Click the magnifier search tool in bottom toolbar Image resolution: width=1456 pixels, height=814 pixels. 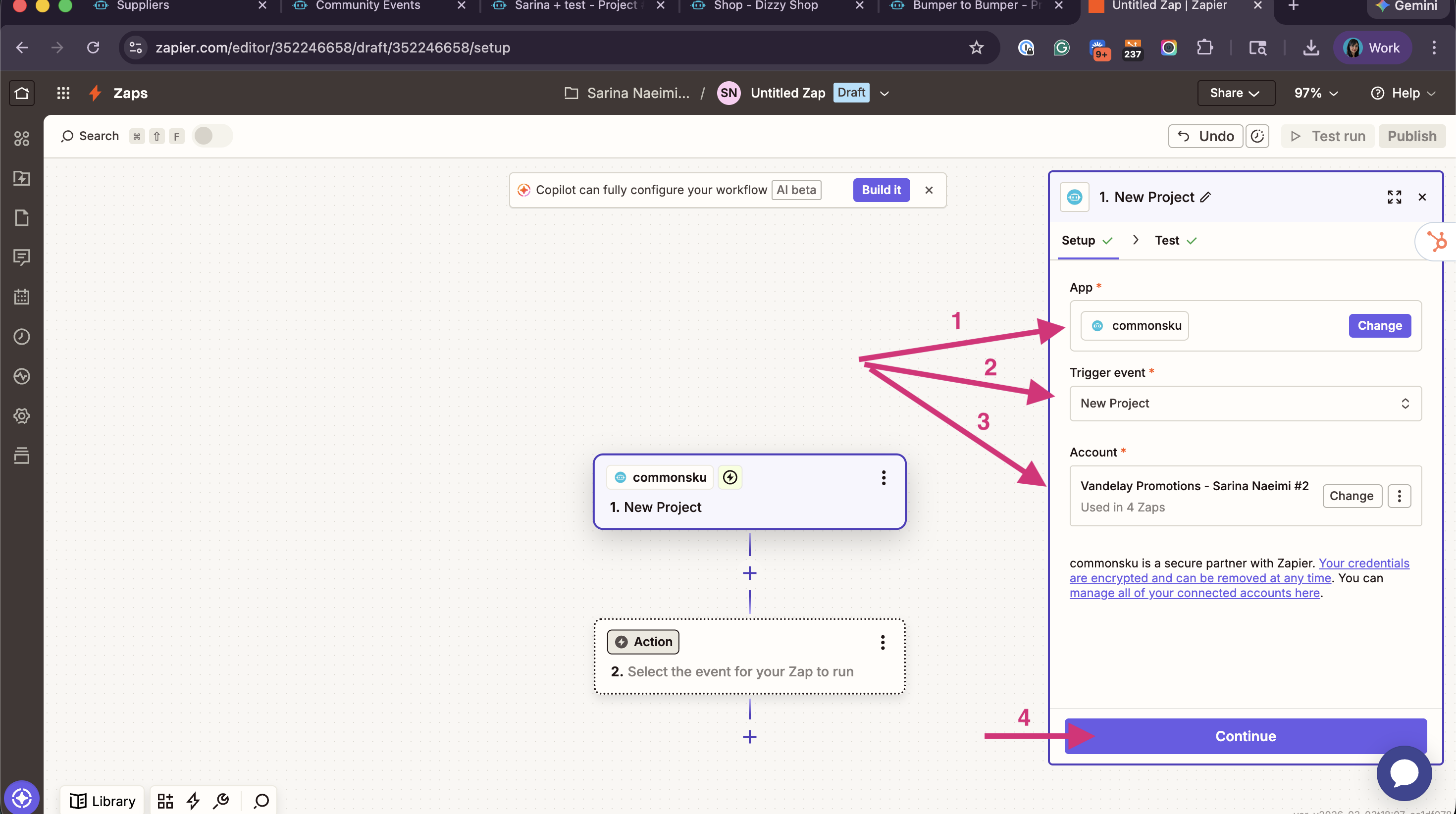click(x=261, y=801)
